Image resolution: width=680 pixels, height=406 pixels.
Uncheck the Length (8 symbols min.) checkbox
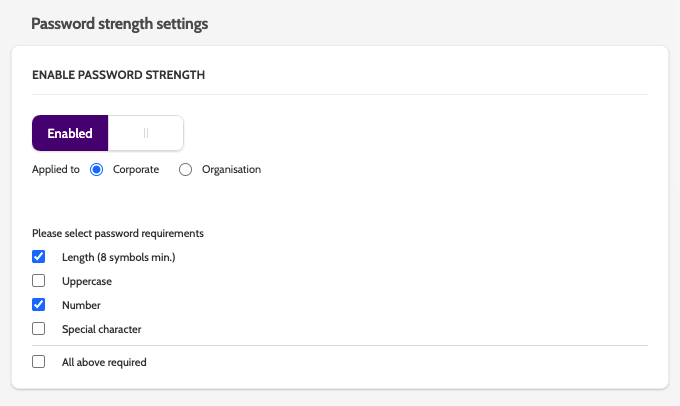39,257
